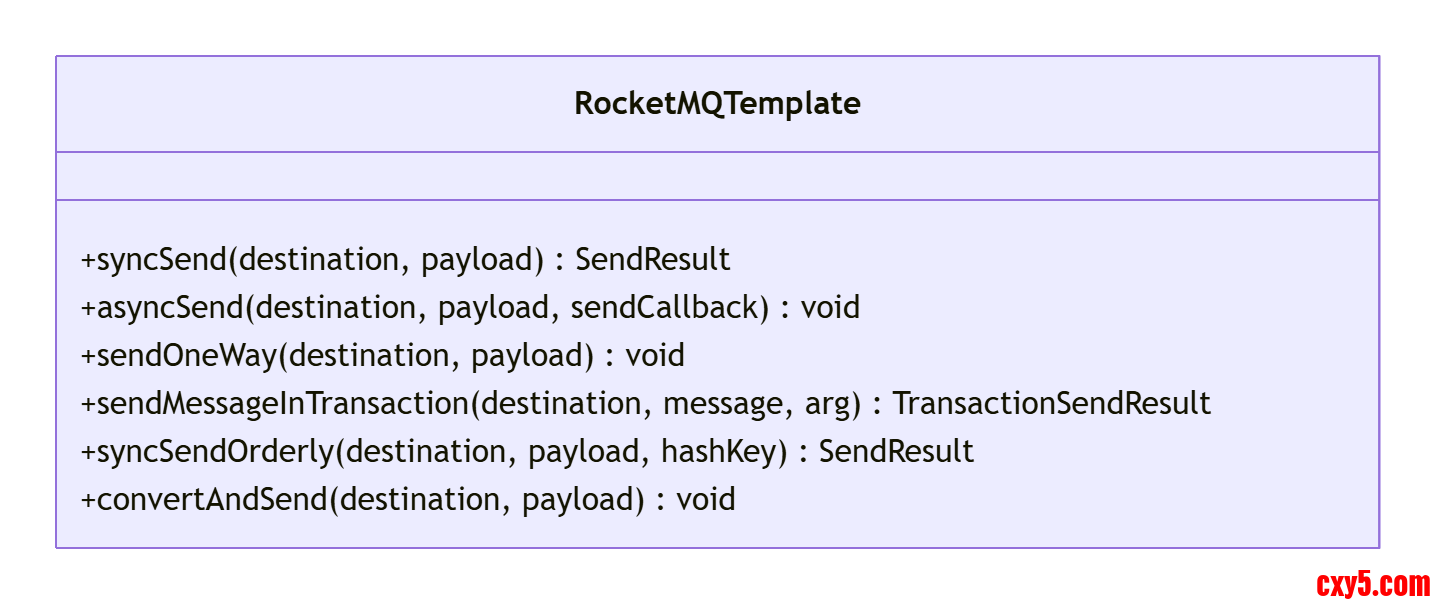Click void return type of convertAndSend
Image resolution: width=1435 pixels, height=604 pixels.
(x=706, y=500)
